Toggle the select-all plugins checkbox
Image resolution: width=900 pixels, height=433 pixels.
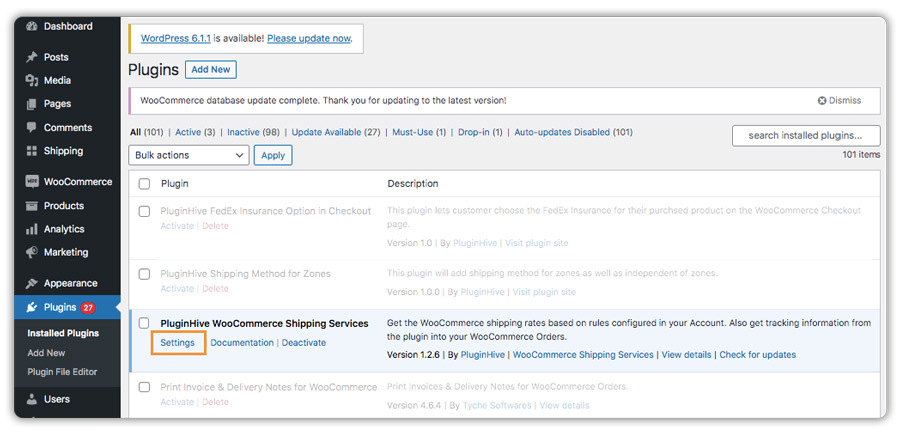click(145, 184)
